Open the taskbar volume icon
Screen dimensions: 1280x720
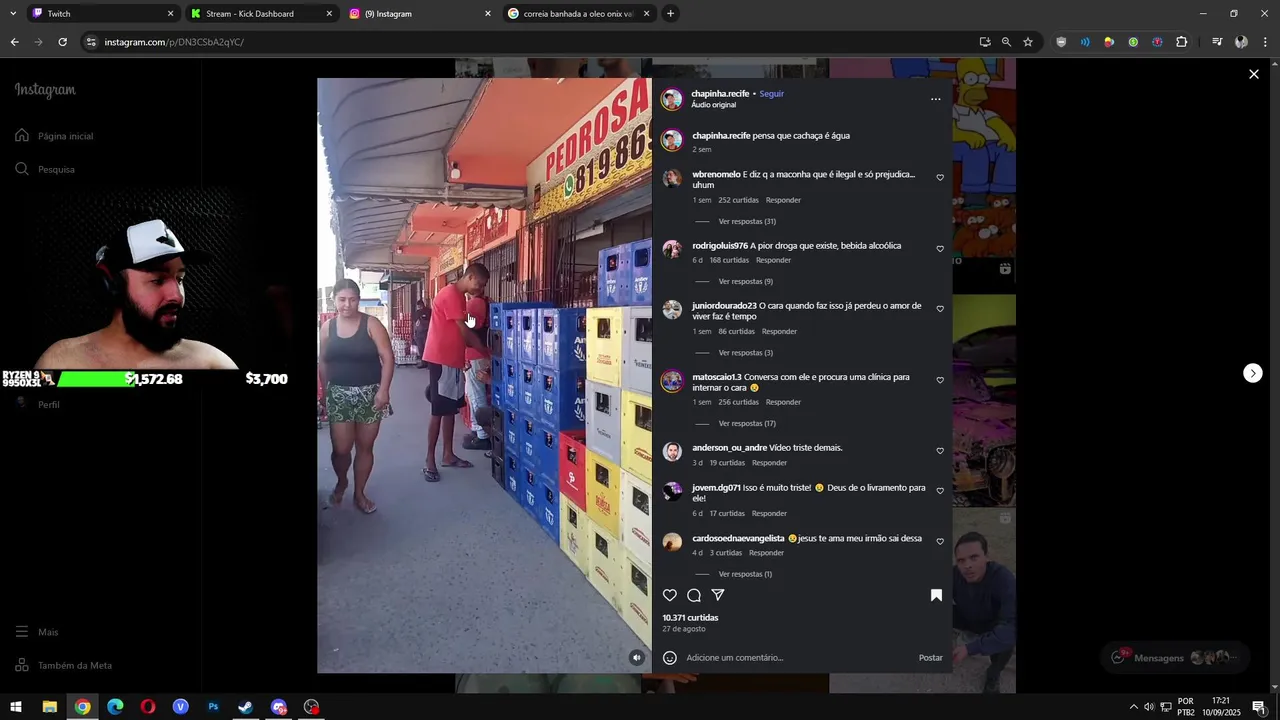1149,707
